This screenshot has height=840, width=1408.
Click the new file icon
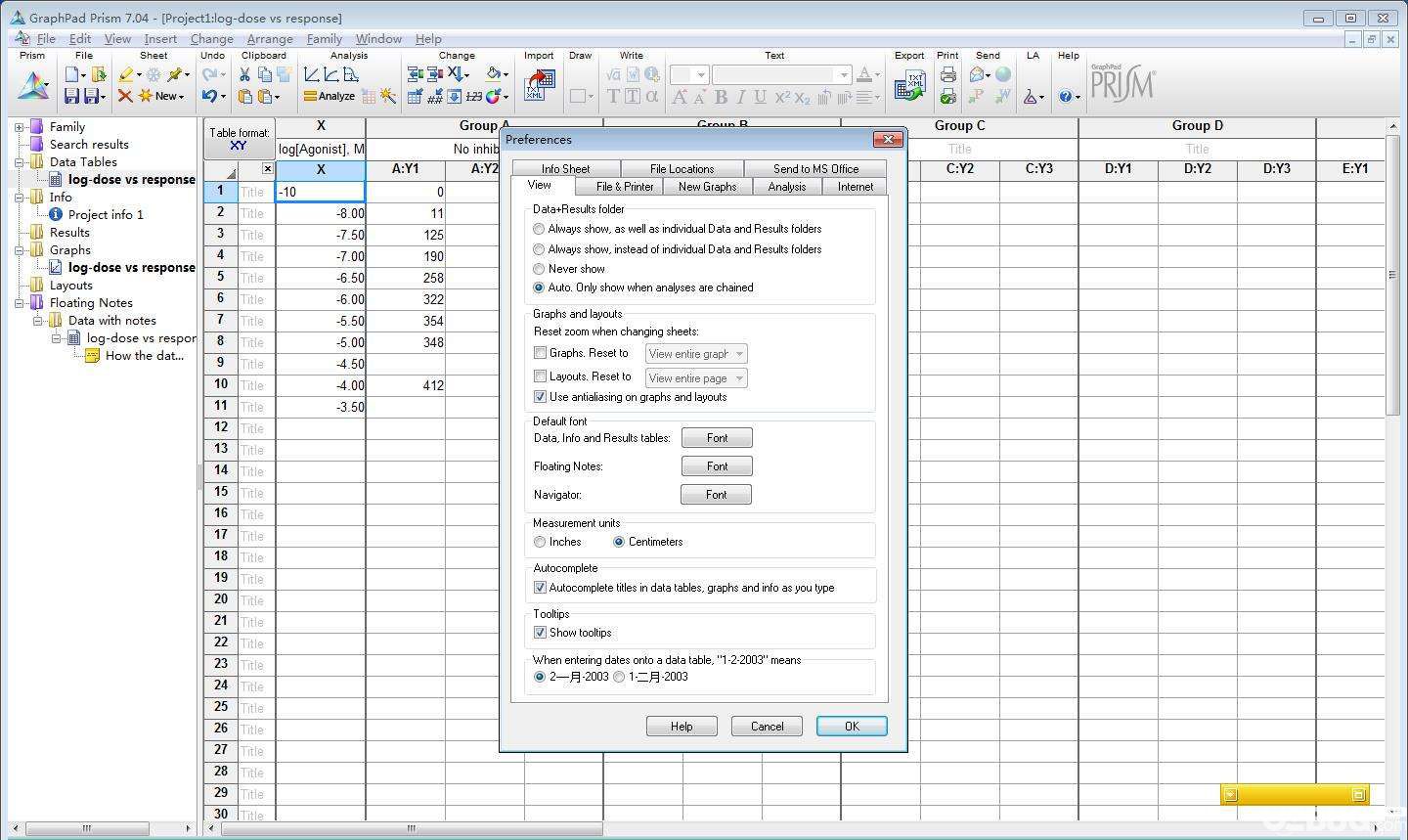pos(72,74)
